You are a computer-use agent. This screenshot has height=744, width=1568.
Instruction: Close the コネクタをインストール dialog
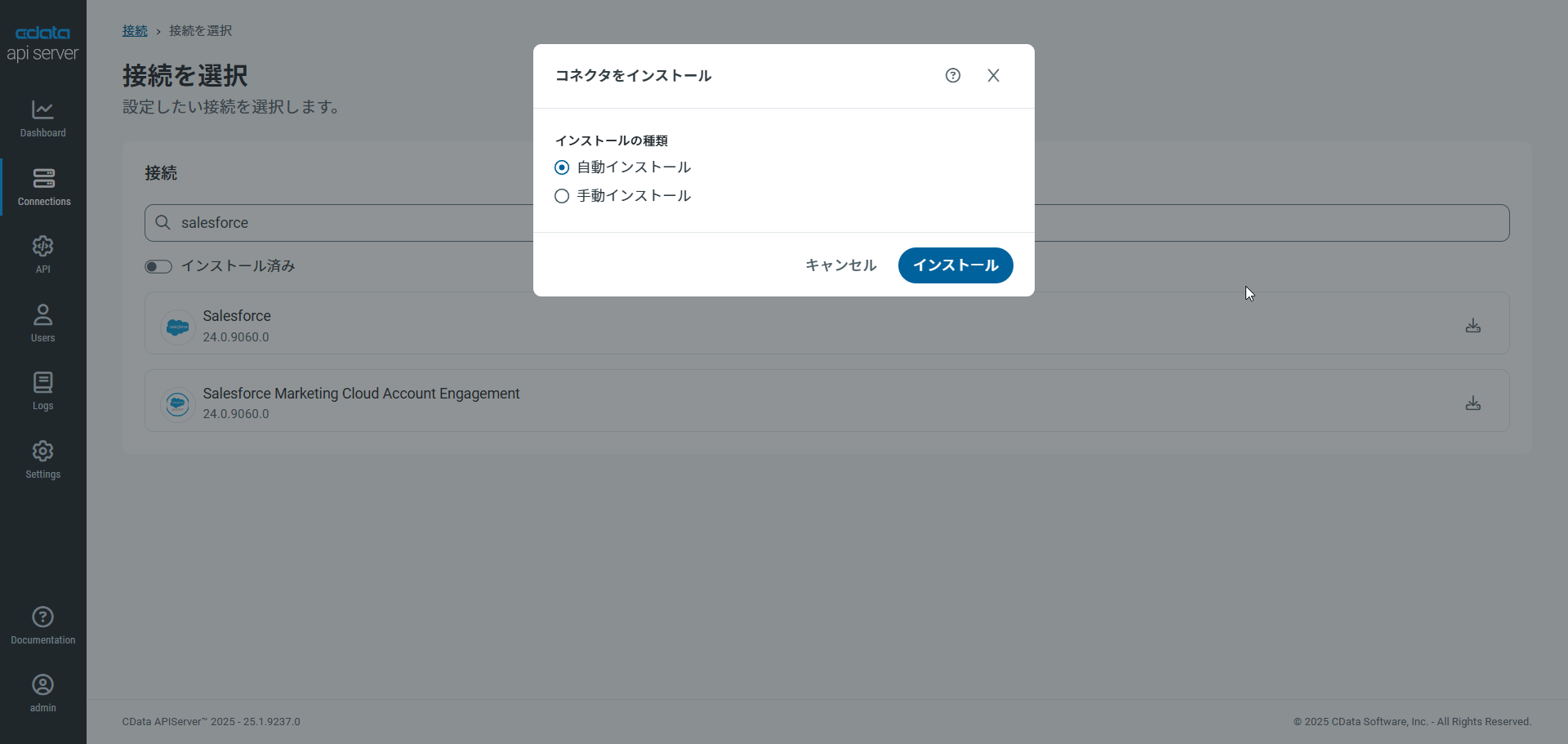(x=993, y=75)
